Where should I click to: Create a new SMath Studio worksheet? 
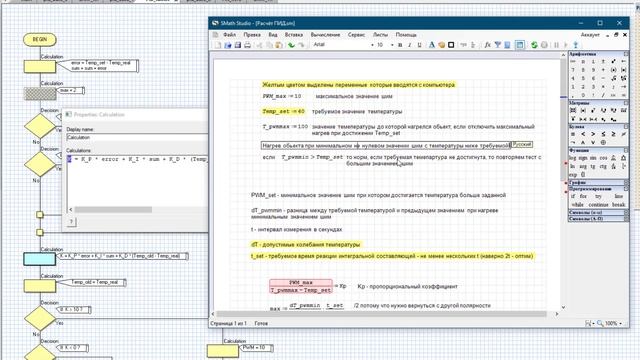tap(218, 45)
